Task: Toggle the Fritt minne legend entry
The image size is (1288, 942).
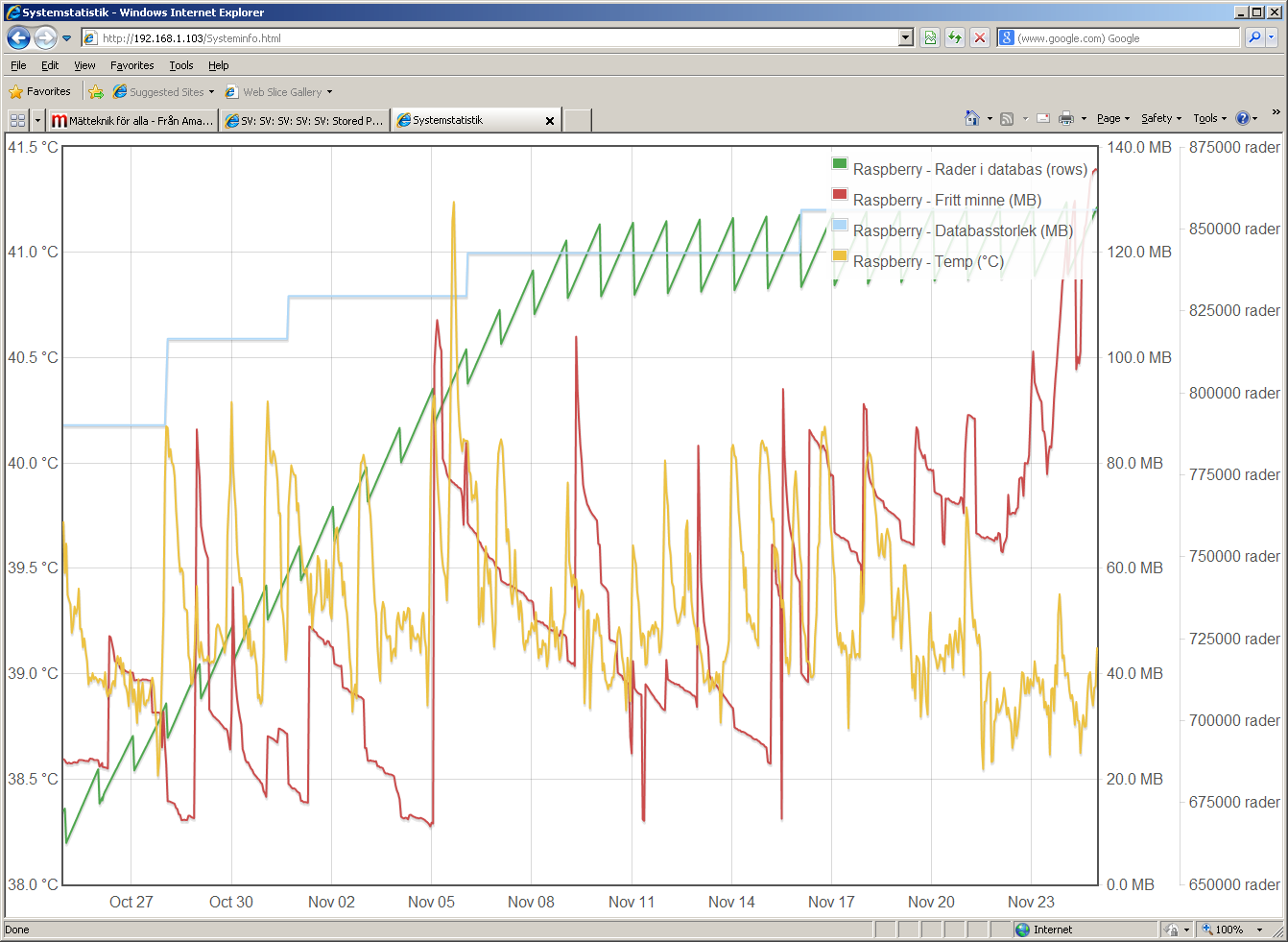Action: pos(946,201)
